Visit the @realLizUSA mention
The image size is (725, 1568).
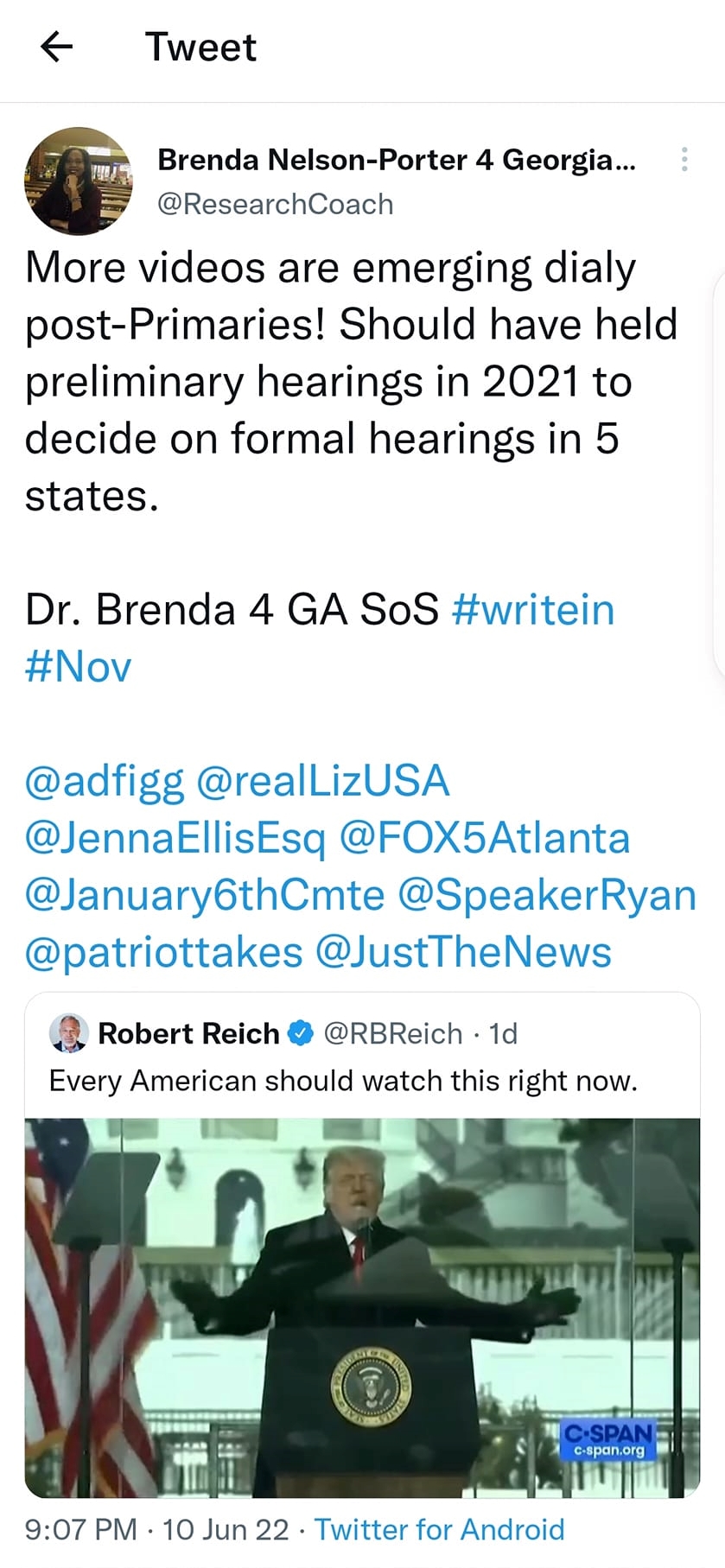coord(323,781)
